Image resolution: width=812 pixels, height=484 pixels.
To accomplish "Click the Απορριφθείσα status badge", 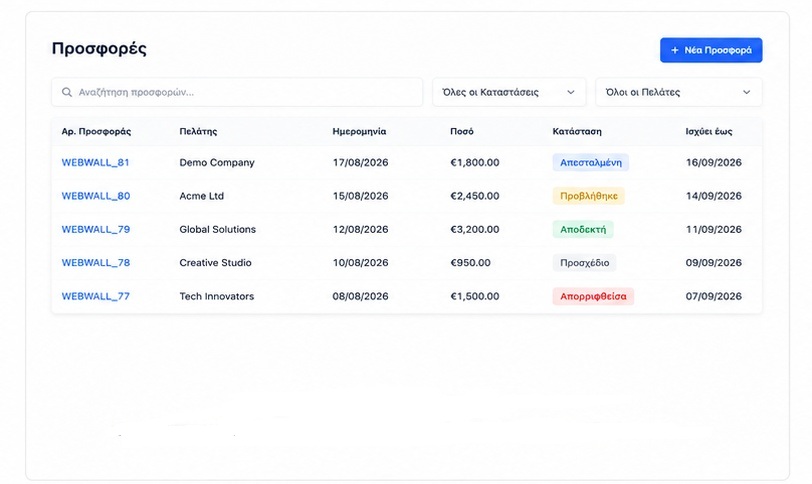I will point(593,297).
